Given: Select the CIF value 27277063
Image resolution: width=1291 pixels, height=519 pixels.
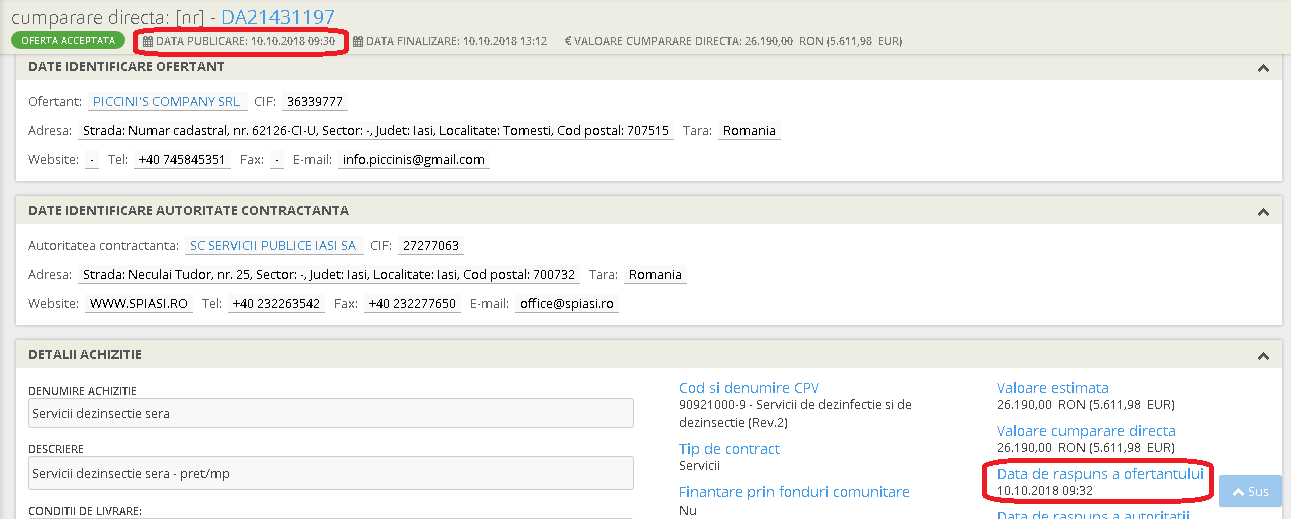Looking at the screenshot, I should point(430,246).
